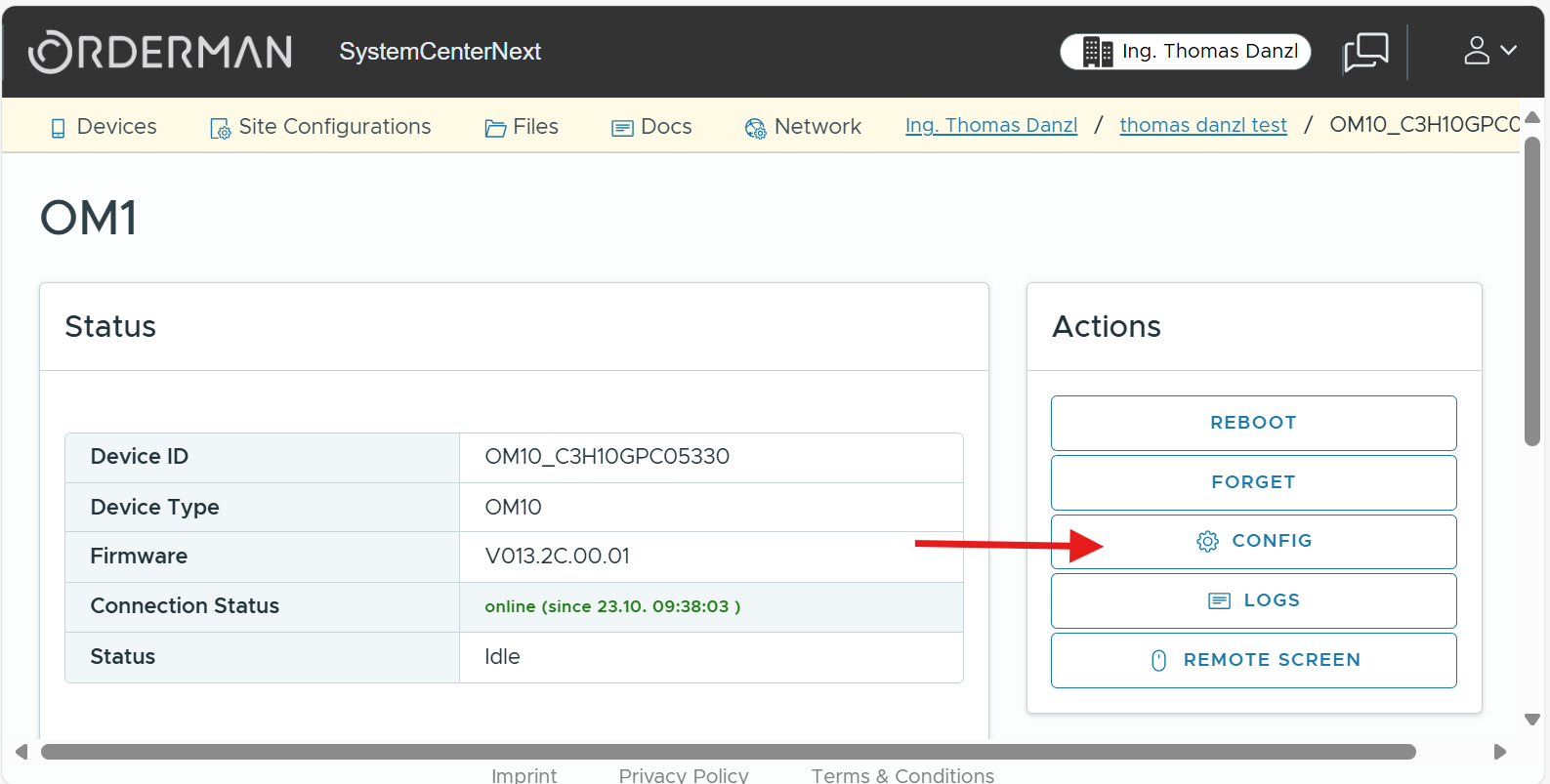The height and width of the screenshot is (784, 1550).
Task: Open the user account menu
Action: (1488, 51)
